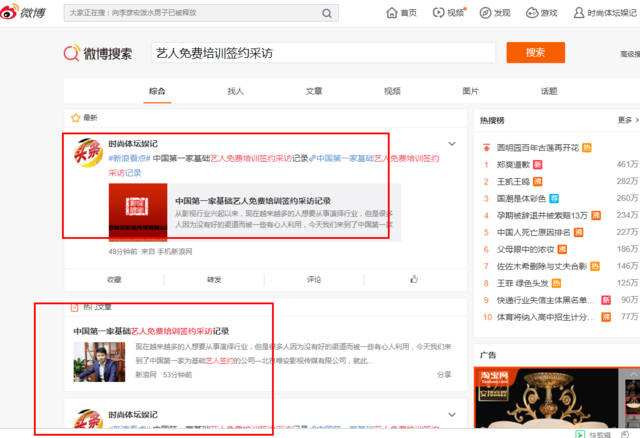Open hot search 郑爽道歉
Image resolution: width=640 pixels, height=438 pixels.
(513, 165)
